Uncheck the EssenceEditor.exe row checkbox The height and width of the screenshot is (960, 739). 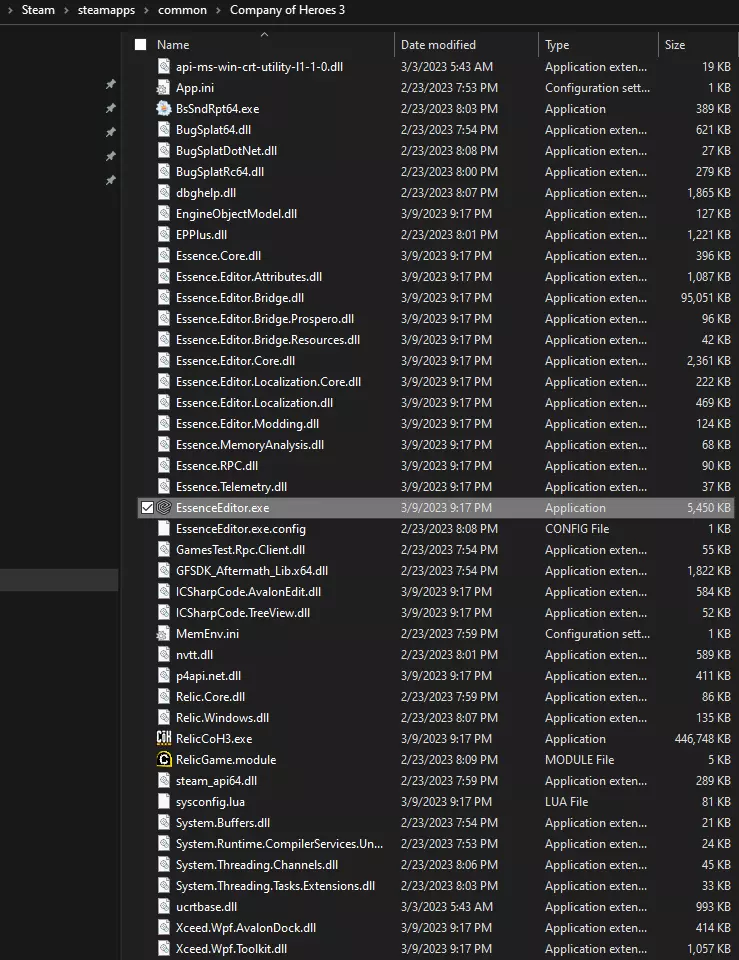pyautogui.click(x=147, y=508)
